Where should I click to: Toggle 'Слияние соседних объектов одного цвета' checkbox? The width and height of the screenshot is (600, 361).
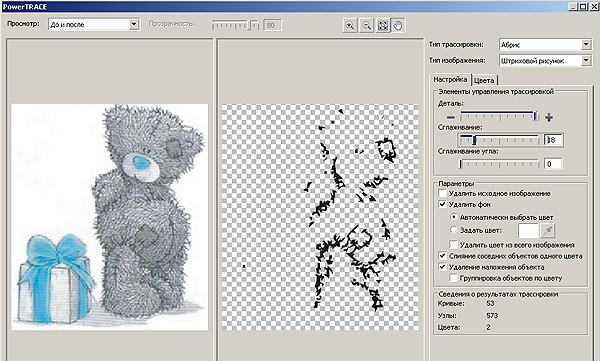[442, 255]
